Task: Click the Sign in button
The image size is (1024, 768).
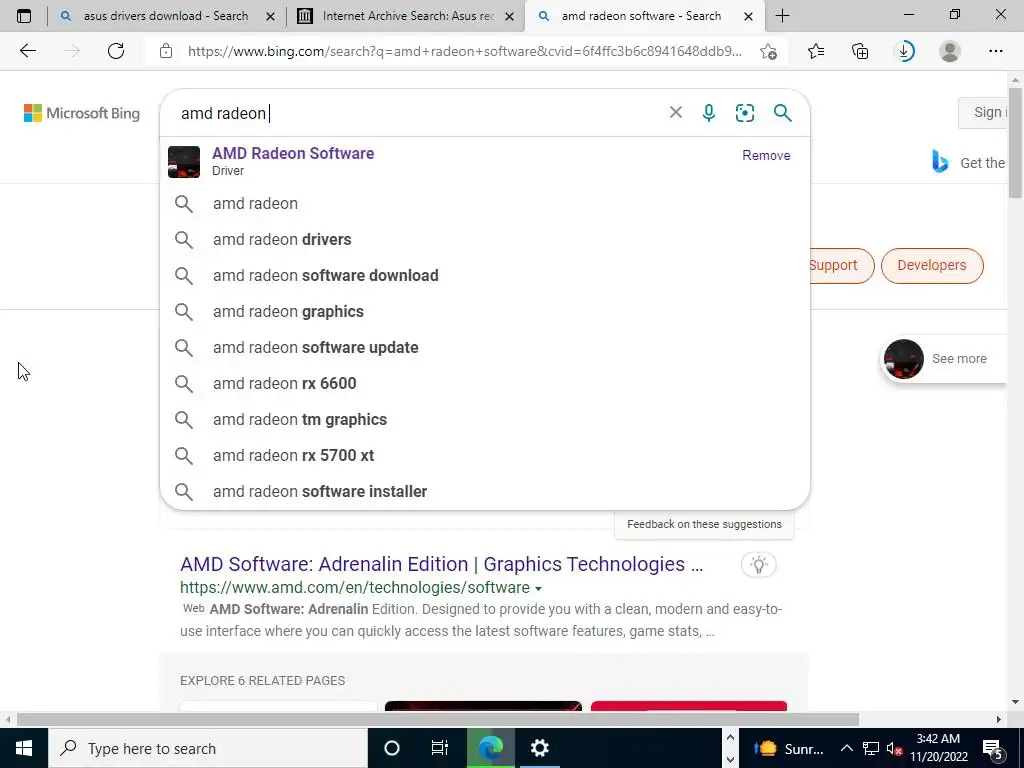Action: click(x=984, y=112)
